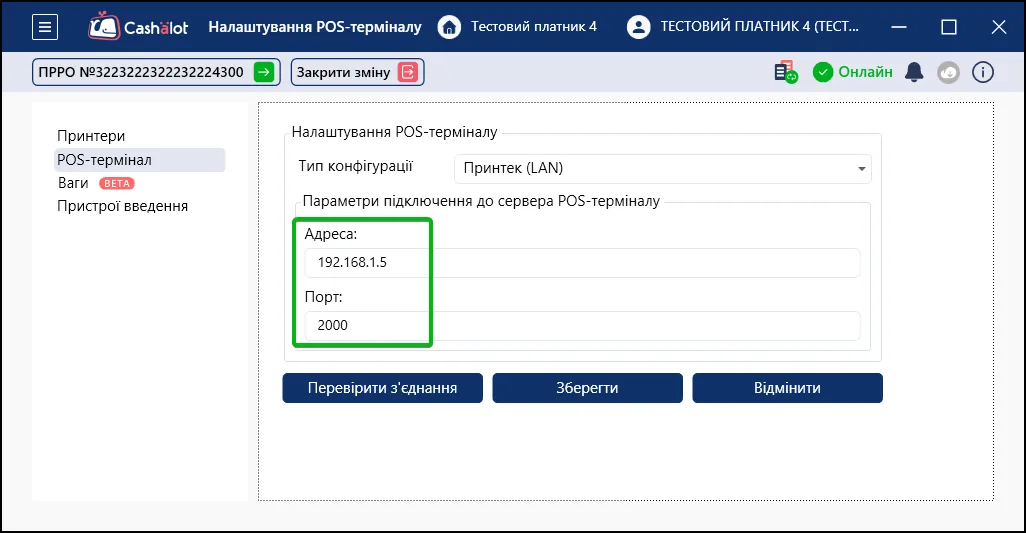Screen dimensions: 1026x533
Task: Open Пристрої введення section
Action: pyautogui.click(x=122, y=206)
